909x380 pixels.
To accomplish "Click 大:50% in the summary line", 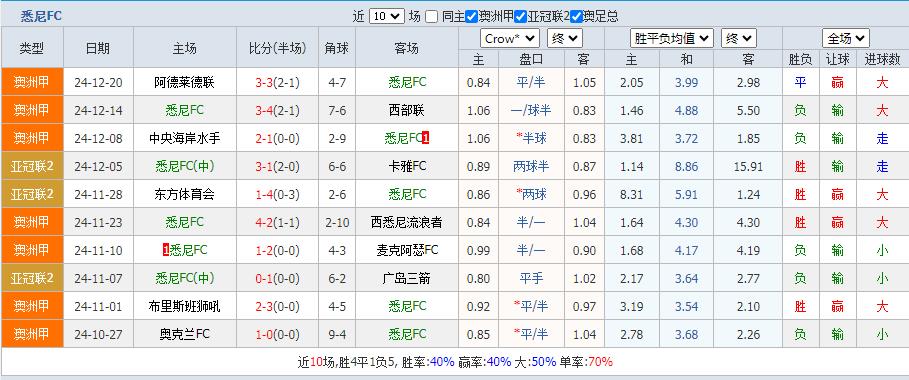I will point(536,363).
